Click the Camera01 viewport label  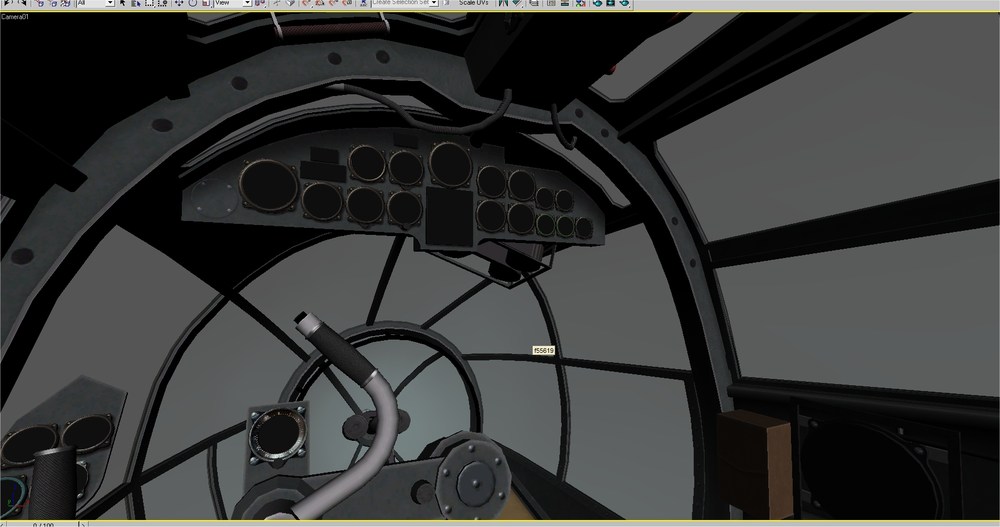pyautogui.click(x=15, y=17)
